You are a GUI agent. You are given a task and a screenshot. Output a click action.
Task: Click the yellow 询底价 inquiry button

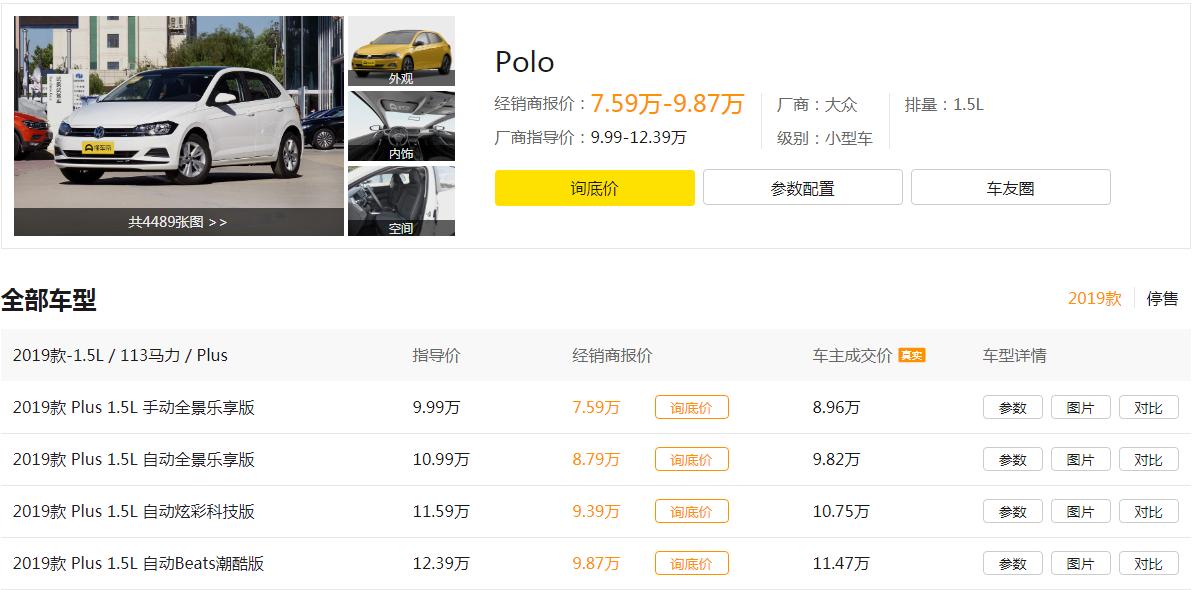point(594,188)
